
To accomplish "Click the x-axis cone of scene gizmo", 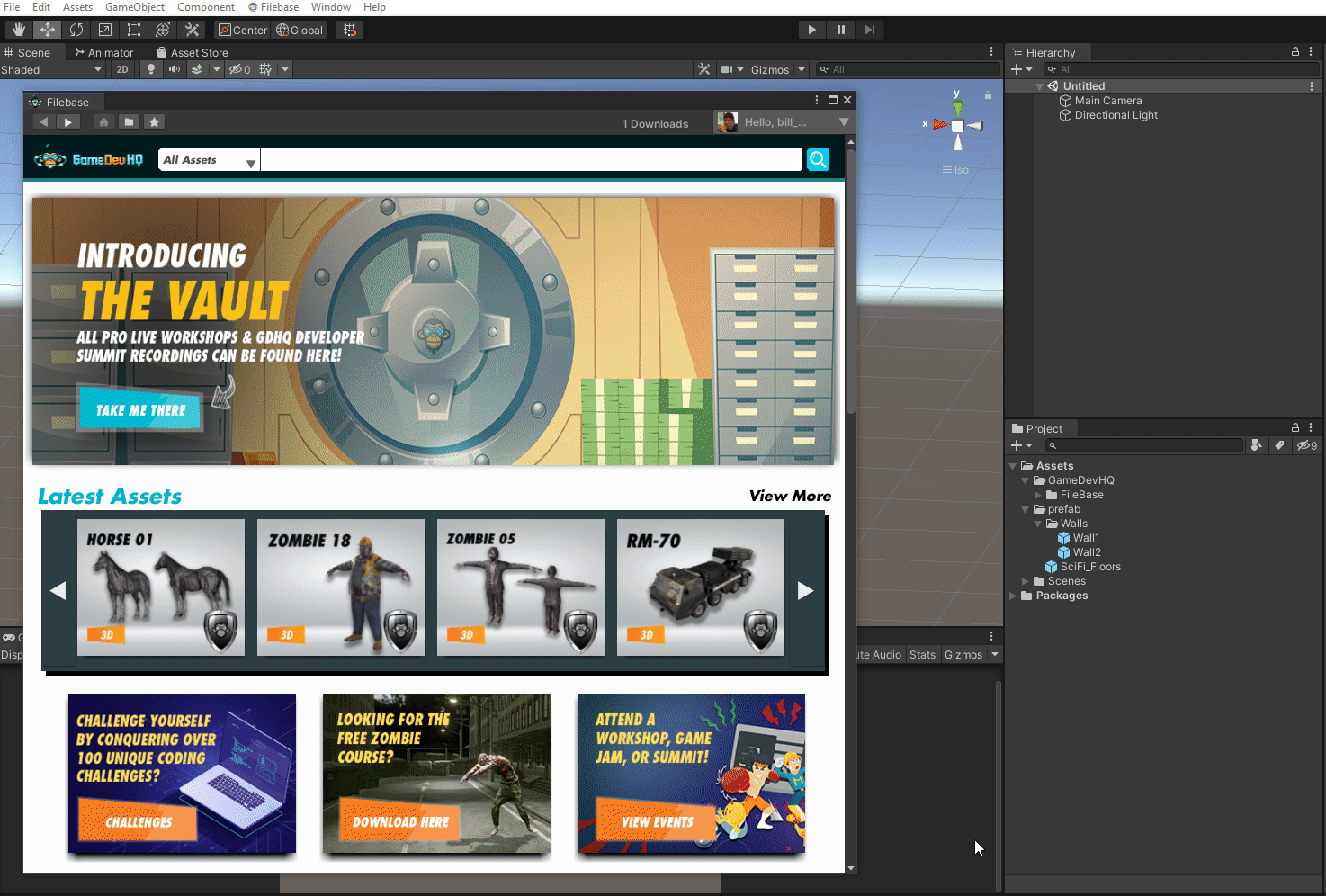I will (x=941, y=124).
